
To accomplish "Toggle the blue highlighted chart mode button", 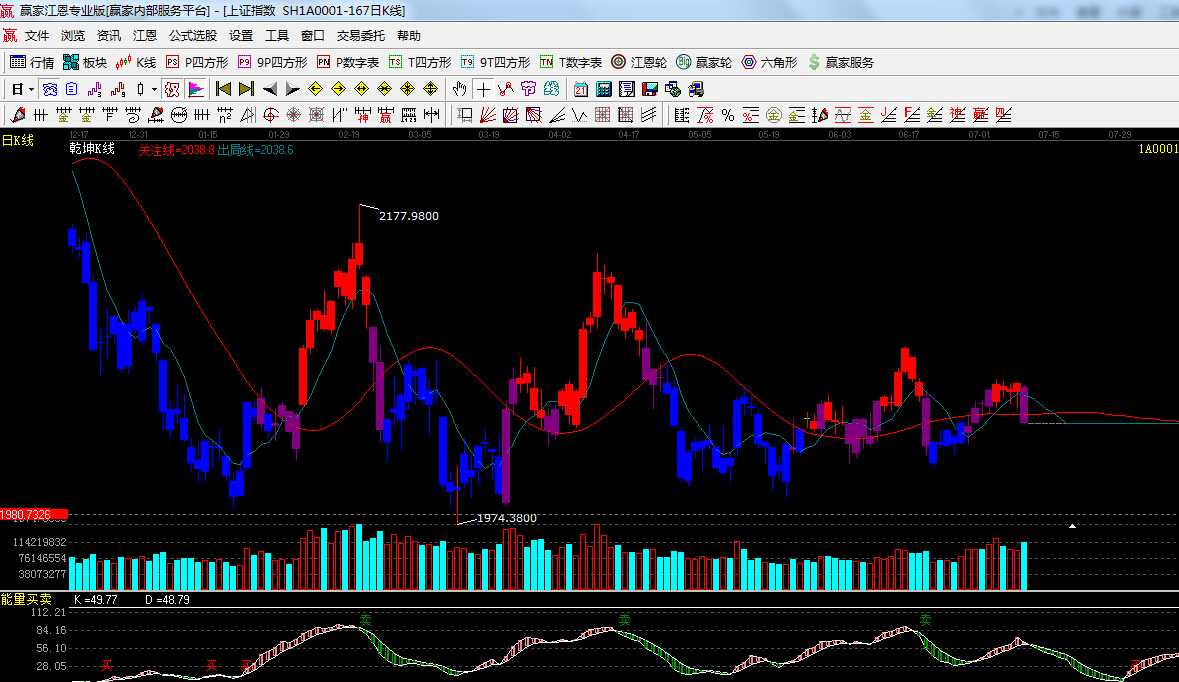I will 49,89.
